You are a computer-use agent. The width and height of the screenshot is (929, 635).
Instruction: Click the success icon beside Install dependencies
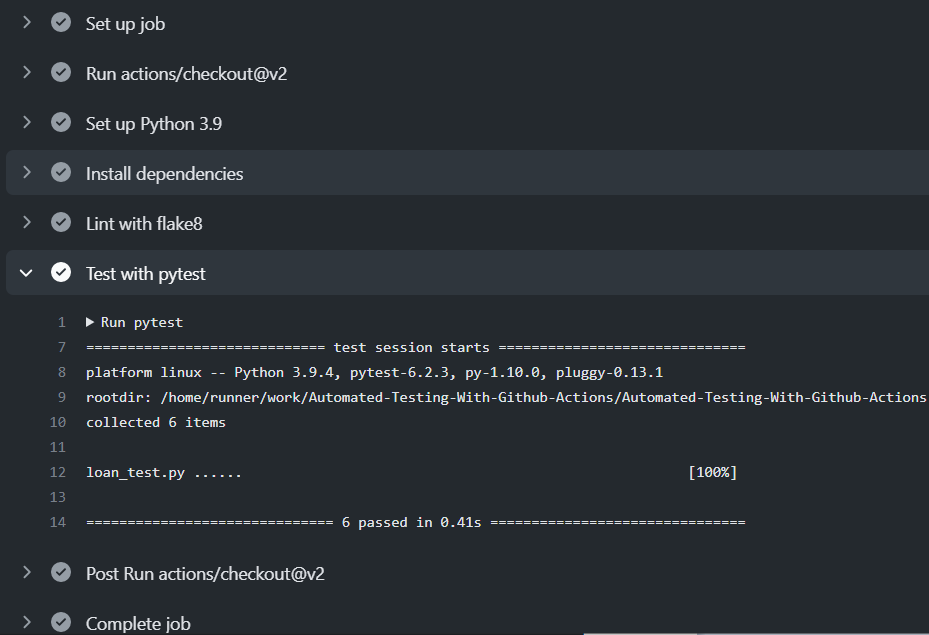pyautogui.click(x=61, y=173)
